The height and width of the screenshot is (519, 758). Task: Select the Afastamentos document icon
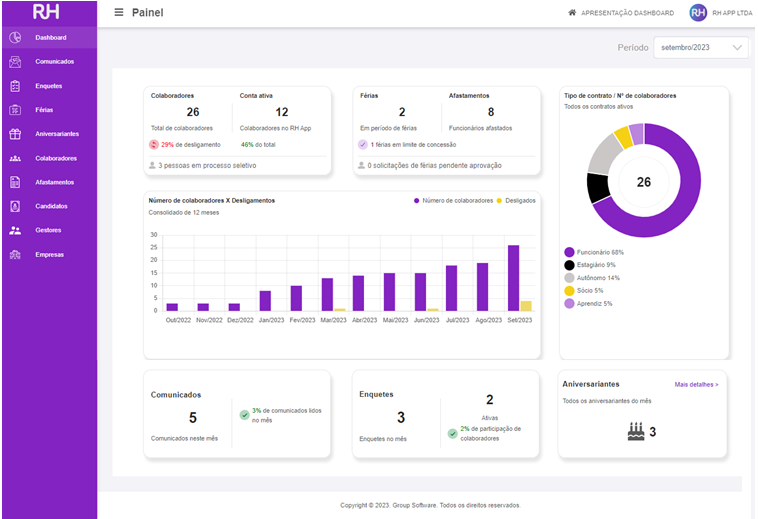click(x=15, y=182)
